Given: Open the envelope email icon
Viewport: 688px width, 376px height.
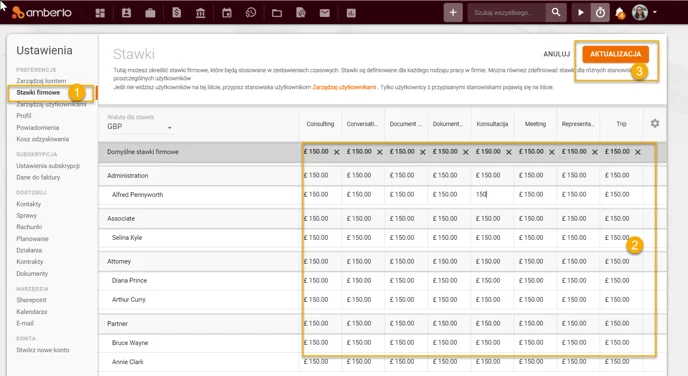Looking at the screenshot, I should (325, 13).
